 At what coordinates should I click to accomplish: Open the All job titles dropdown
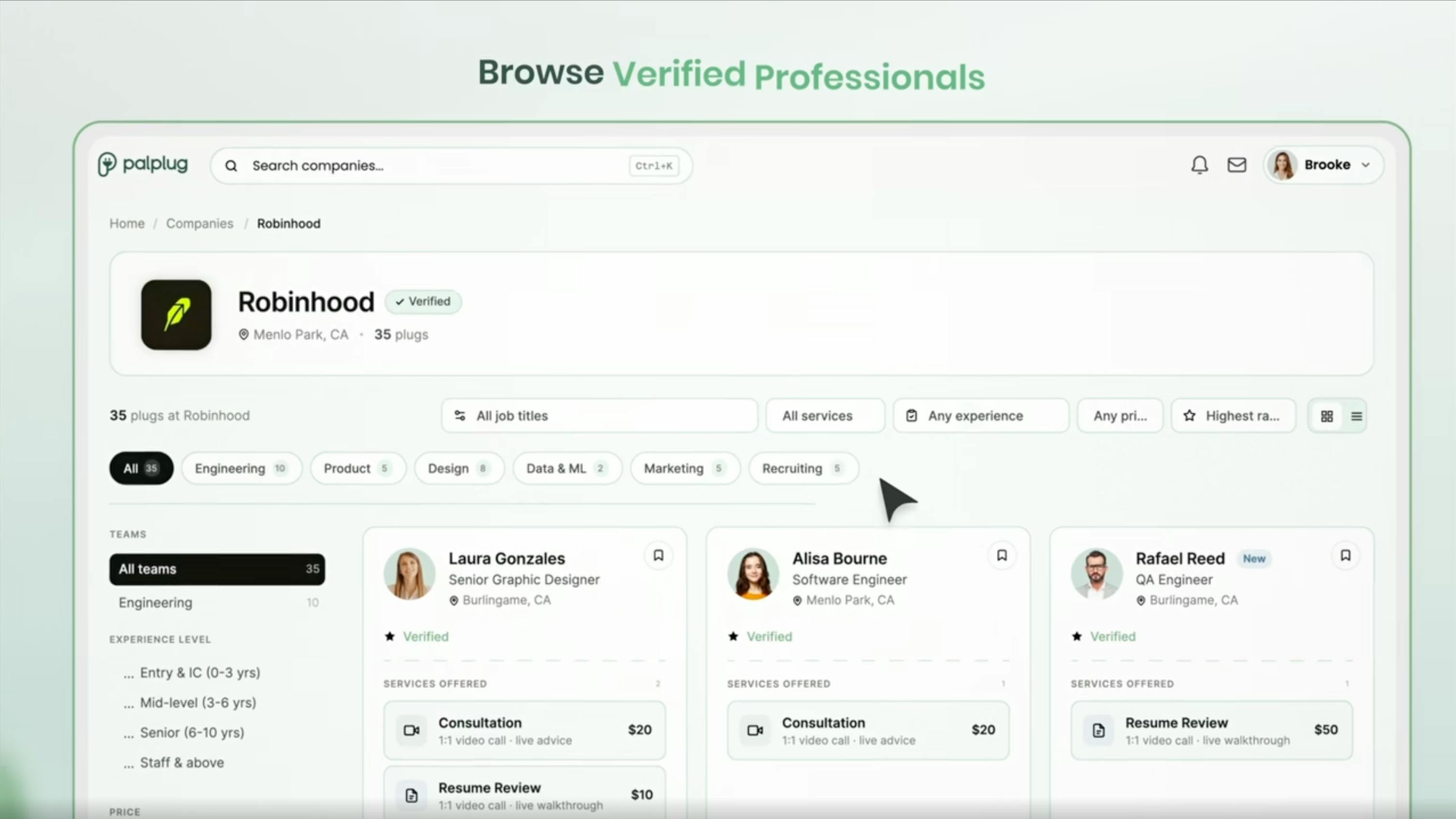tap(599, 416)
